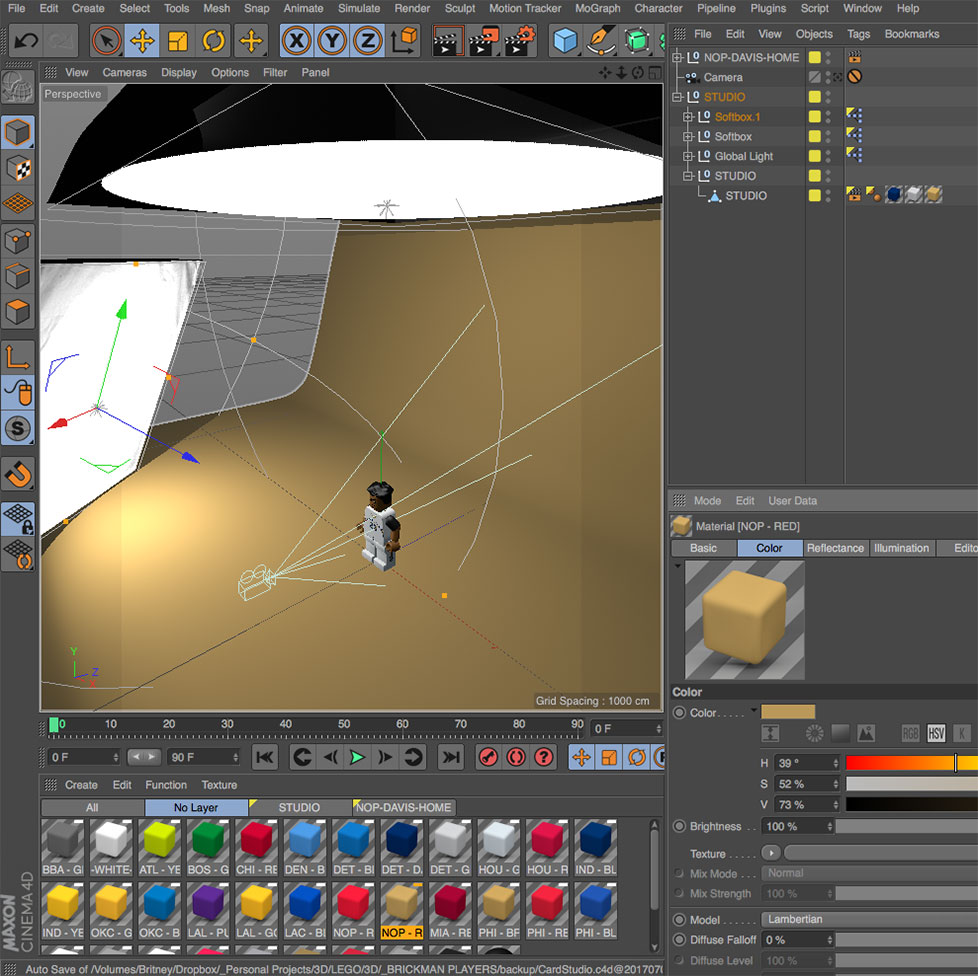Click the blue cube primitive icon in the toolbar
This screenshot has height=976, width=978.
[x=564, y=42]
